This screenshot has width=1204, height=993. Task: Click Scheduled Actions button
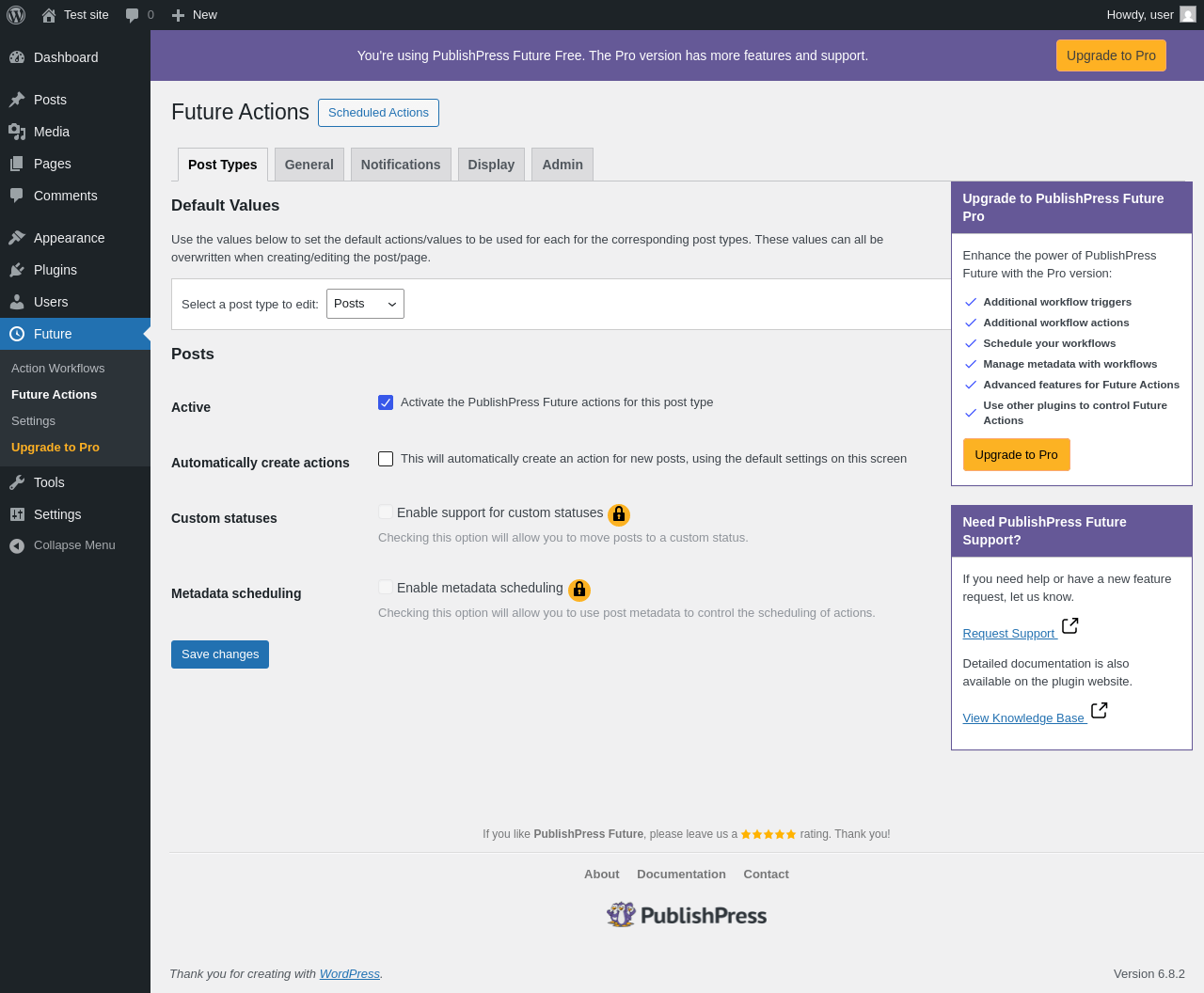tap(378, 113)
